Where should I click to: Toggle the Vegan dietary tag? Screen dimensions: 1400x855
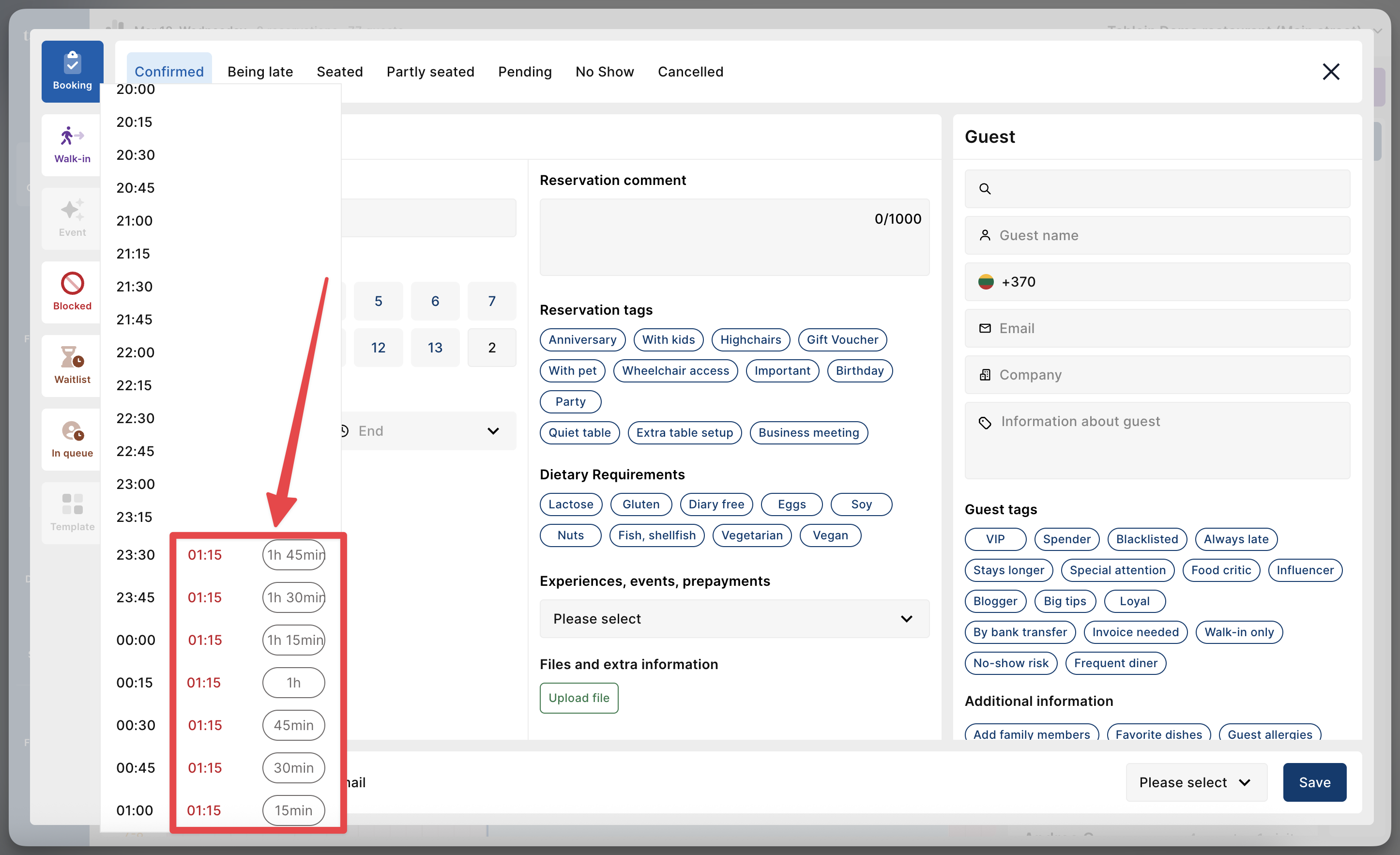pos(830,534)
